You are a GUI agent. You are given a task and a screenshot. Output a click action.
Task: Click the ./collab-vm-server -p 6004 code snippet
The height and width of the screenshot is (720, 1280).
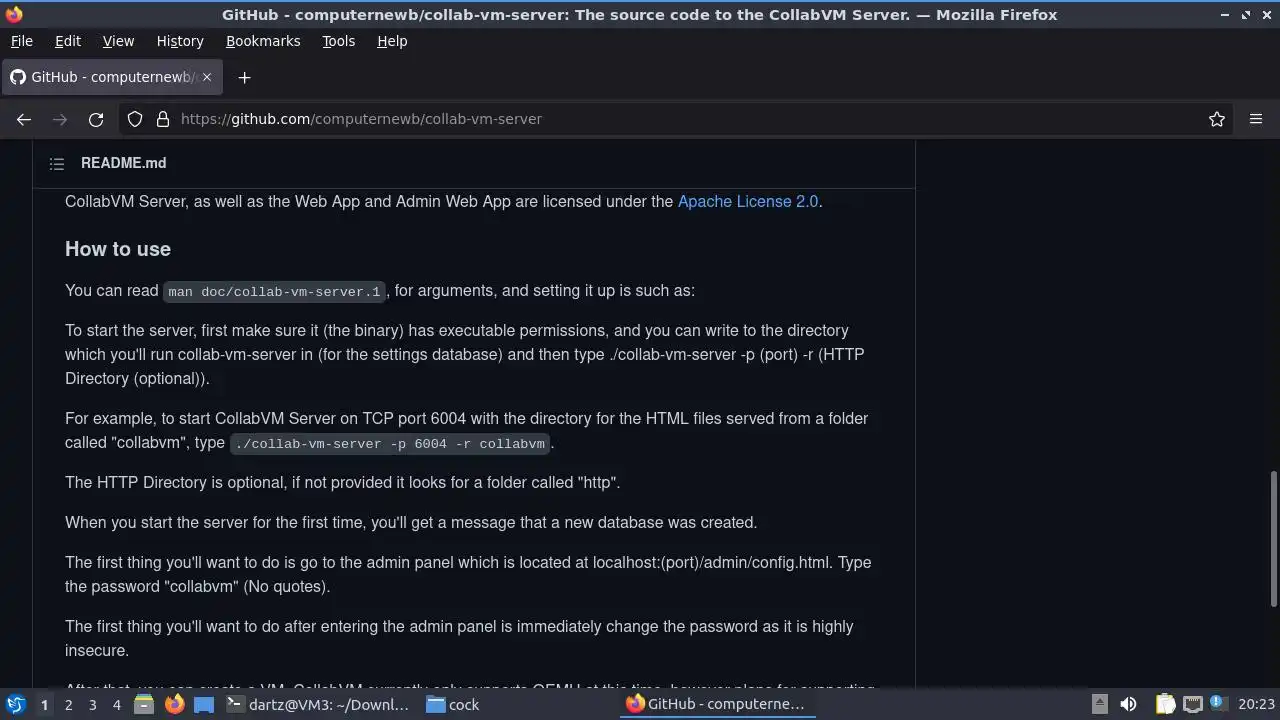tap(390, 443)
